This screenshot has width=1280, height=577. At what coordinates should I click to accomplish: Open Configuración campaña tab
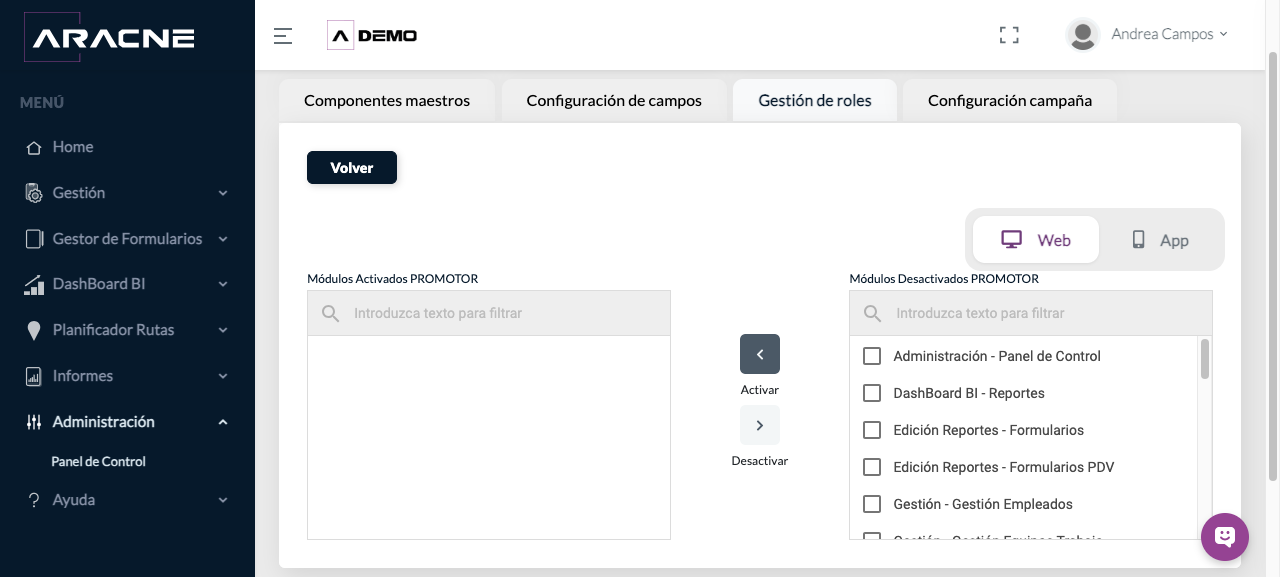click(x=1010, y=100)
